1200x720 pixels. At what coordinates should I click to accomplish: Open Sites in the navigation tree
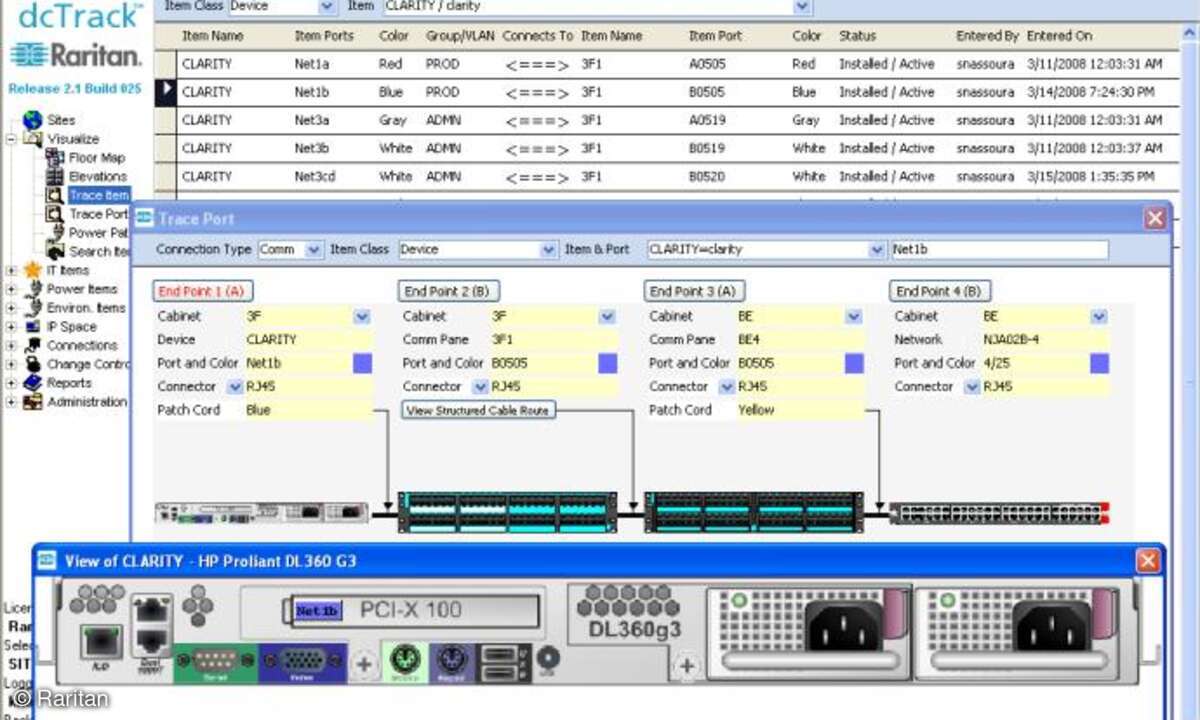[x=61, y=120]
